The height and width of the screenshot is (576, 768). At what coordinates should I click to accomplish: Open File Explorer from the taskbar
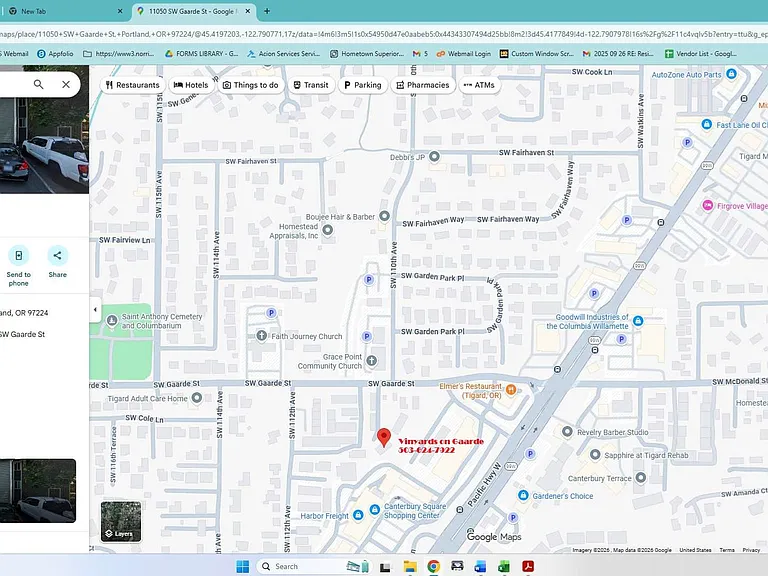pos(410,566)
